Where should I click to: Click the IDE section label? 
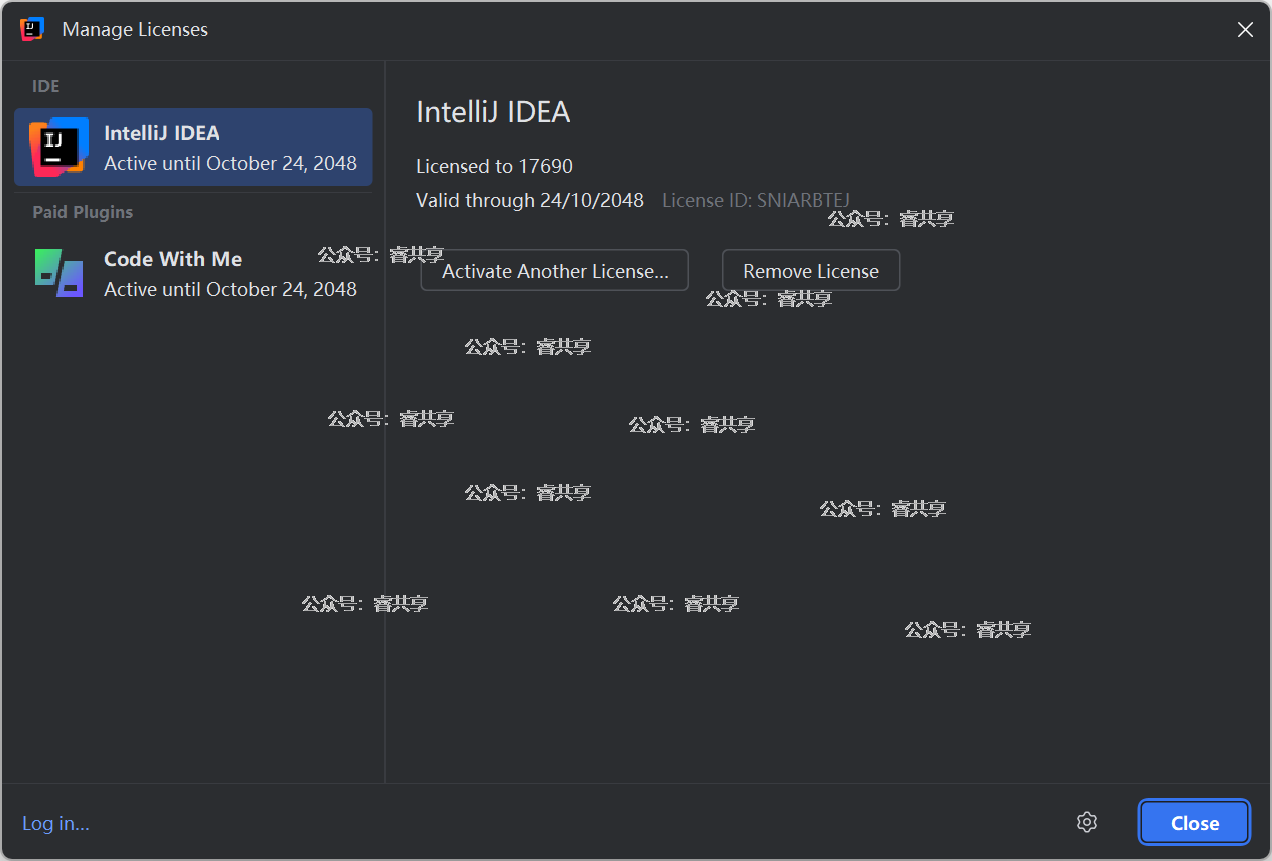point(46,86)
